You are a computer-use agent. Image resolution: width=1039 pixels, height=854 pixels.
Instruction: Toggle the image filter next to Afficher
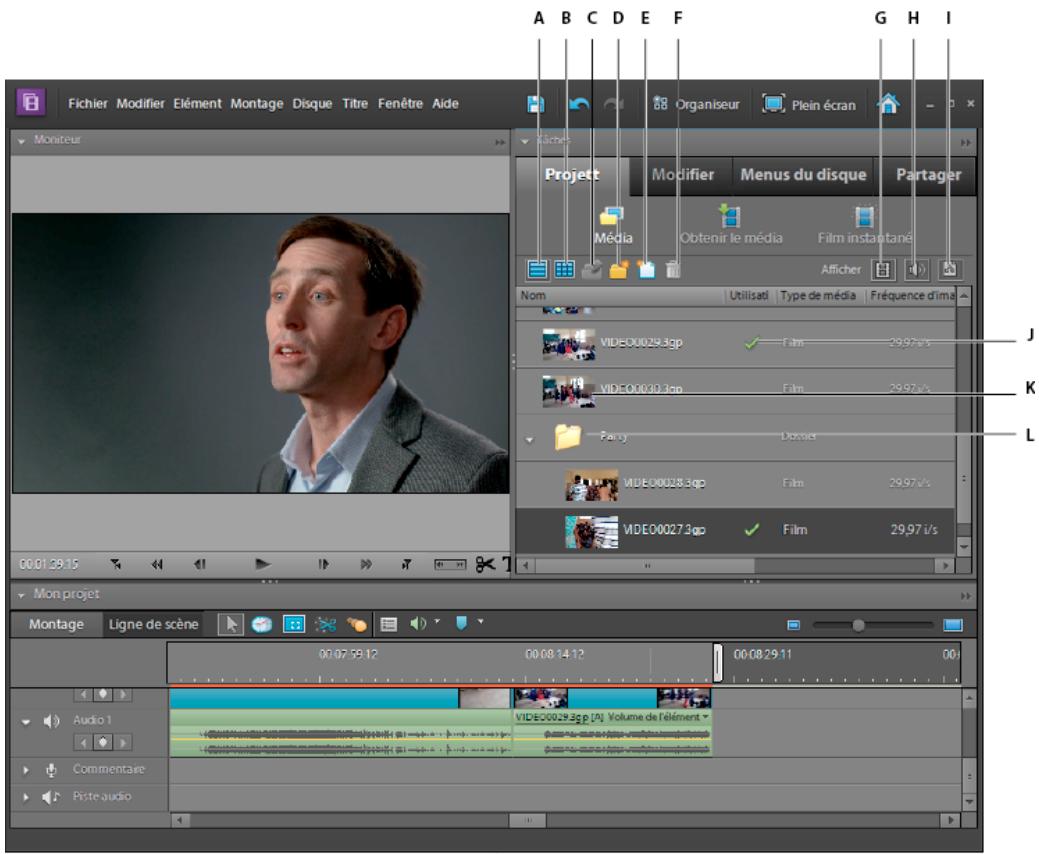pos(949,270)
